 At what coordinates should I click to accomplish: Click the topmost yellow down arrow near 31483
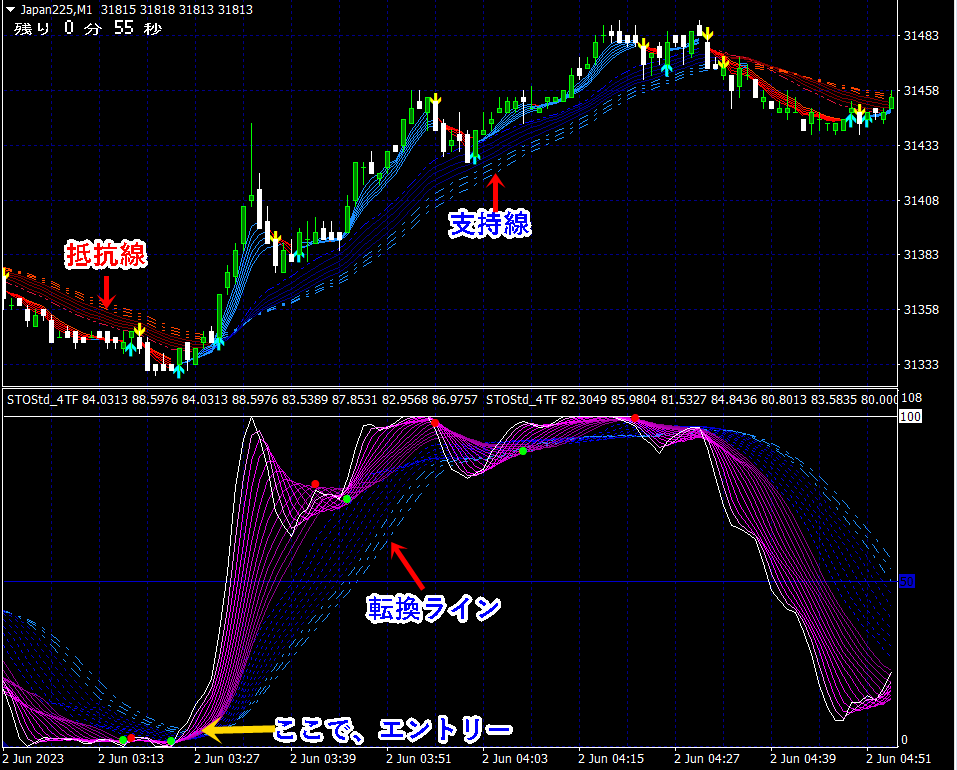coord(706,33)
